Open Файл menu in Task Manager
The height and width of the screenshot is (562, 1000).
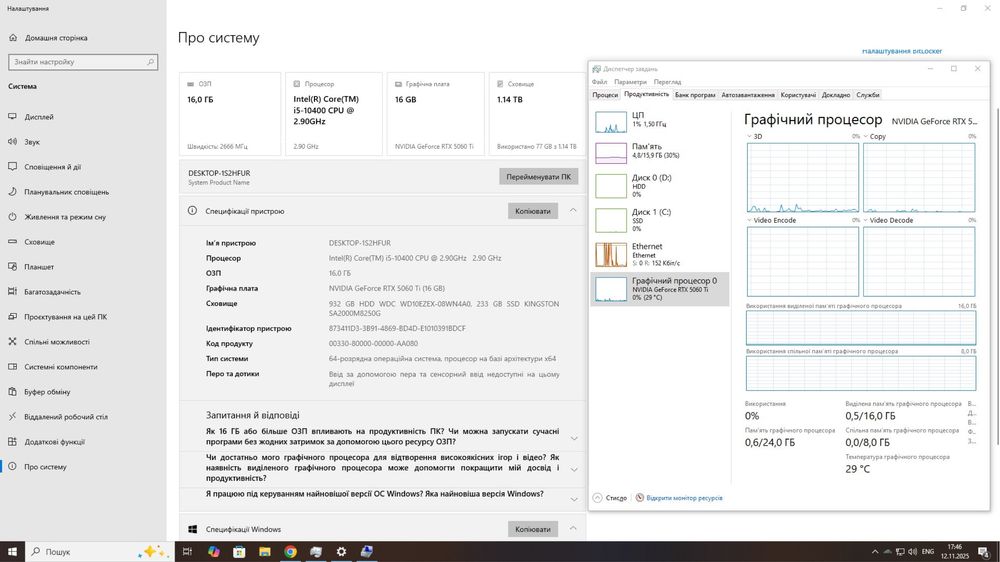coord(599,82)
